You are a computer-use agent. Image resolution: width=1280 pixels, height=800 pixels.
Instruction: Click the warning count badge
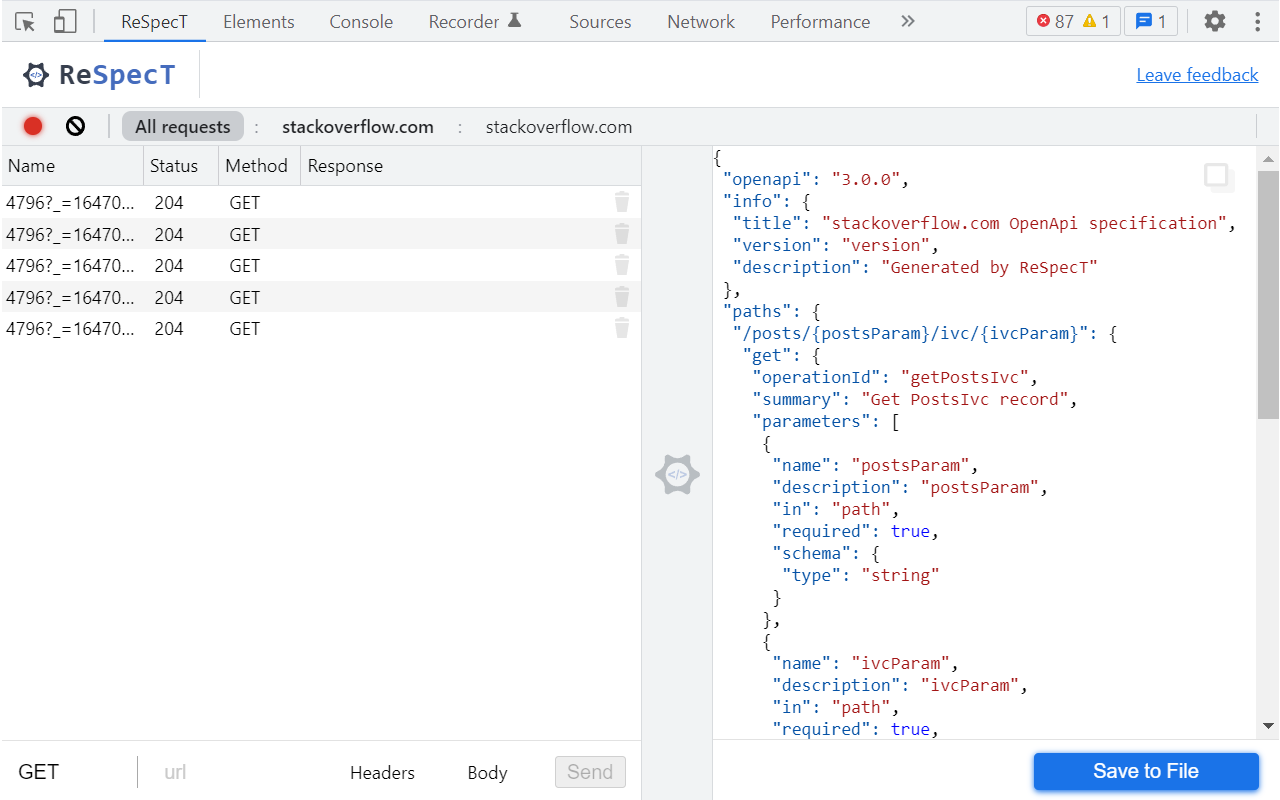coord(1095,20)
